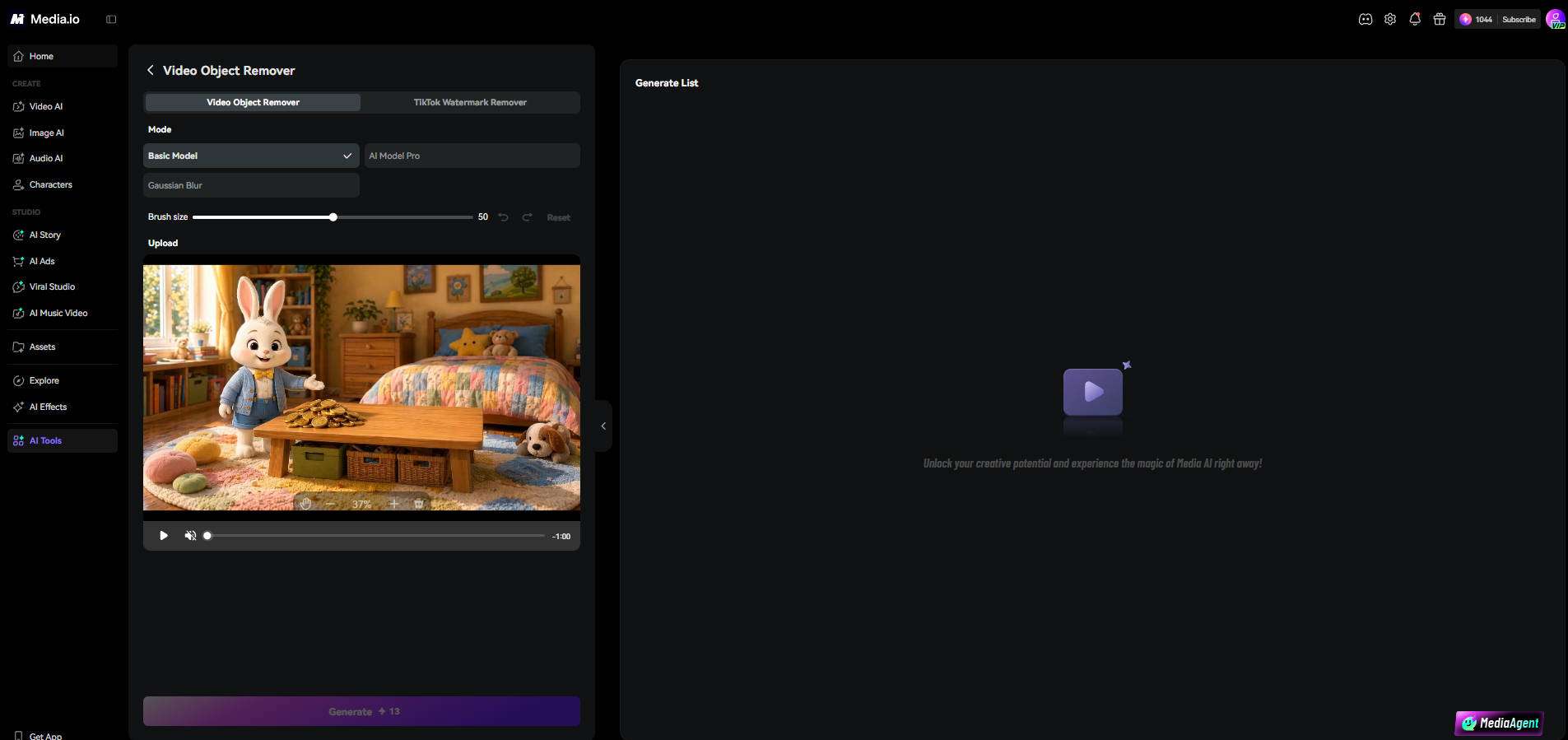
Task: Delete the uploaded video with trash icon
Action: (418, 504)
